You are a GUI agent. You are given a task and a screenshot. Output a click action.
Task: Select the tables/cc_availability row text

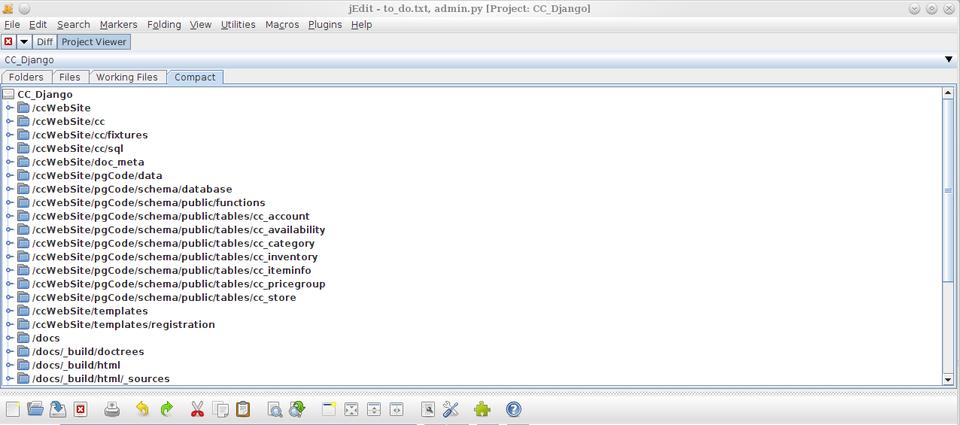(179, 230)
